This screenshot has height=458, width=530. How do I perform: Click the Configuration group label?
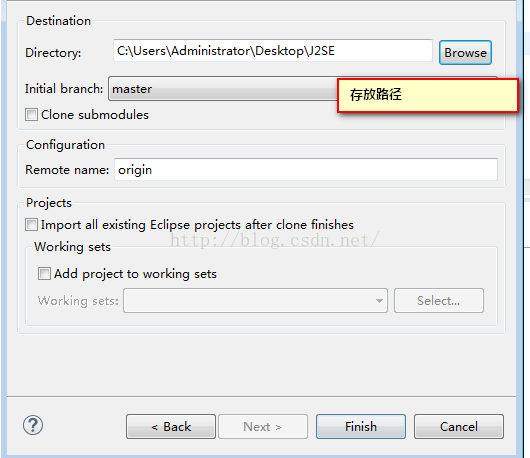pyautogui.click(x=66, y=145)
